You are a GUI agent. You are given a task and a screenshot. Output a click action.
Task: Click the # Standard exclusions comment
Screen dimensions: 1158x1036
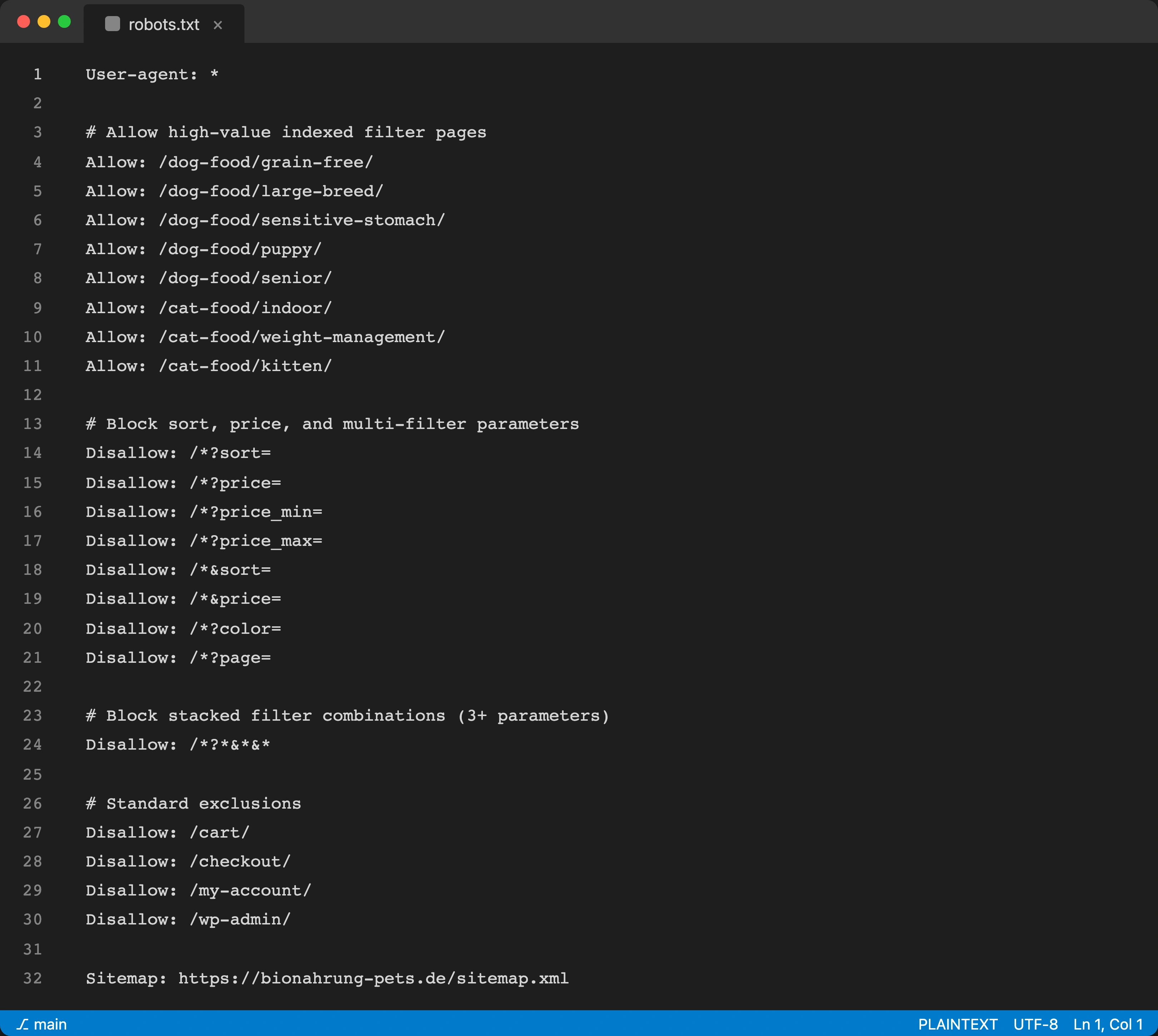[193, 803]
